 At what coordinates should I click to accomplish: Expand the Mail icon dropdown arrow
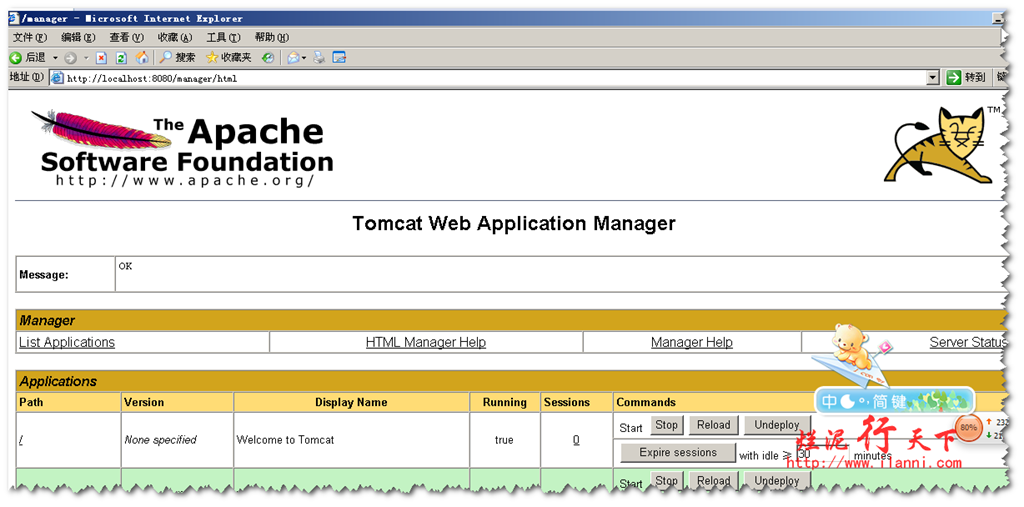pyautogui.click(x=305, y=58)
